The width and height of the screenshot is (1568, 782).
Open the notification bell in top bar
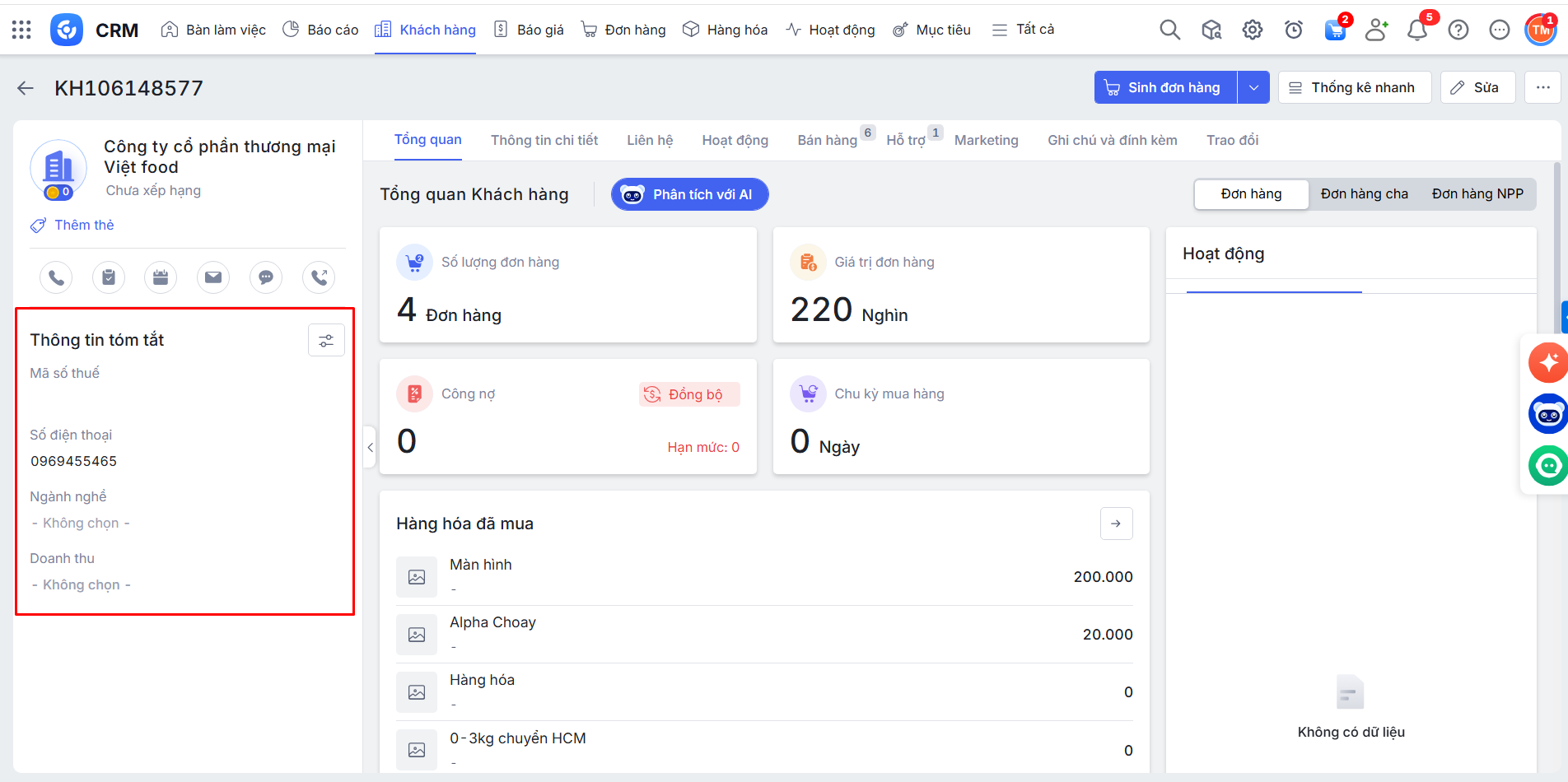(1416, 30)
